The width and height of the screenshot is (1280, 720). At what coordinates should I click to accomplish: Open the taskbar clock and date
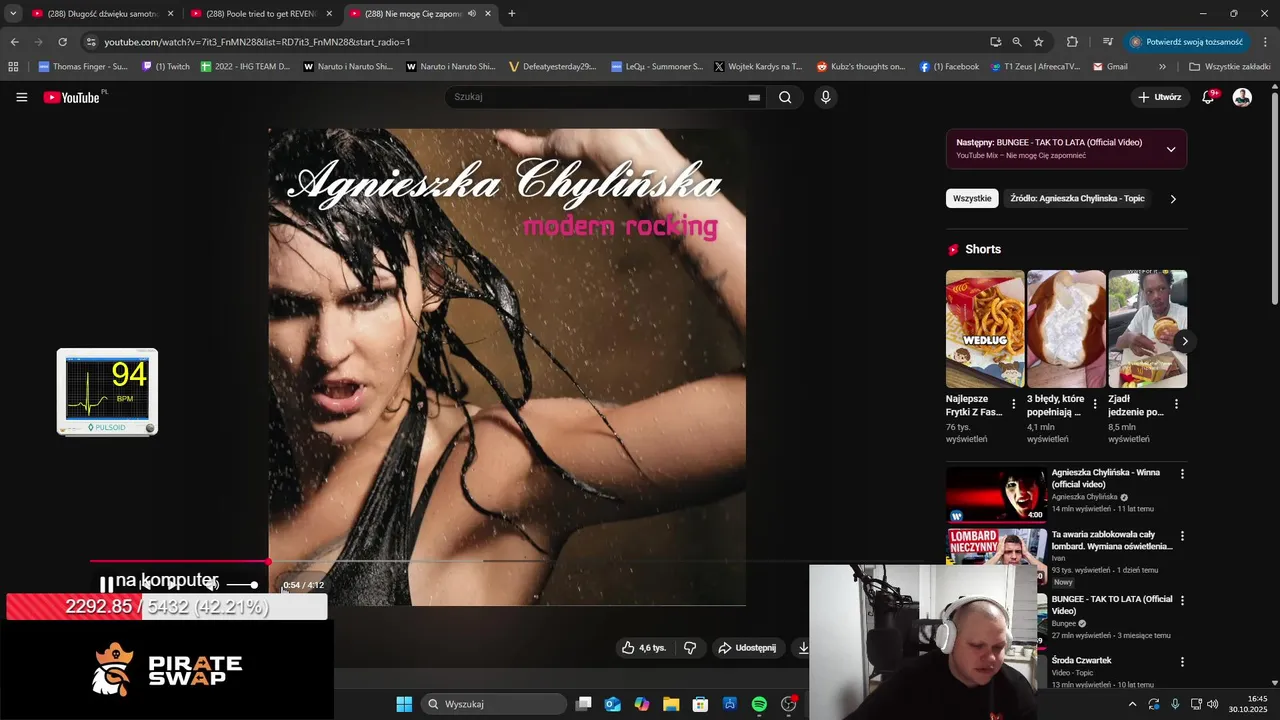click(x=1248, y=704)
